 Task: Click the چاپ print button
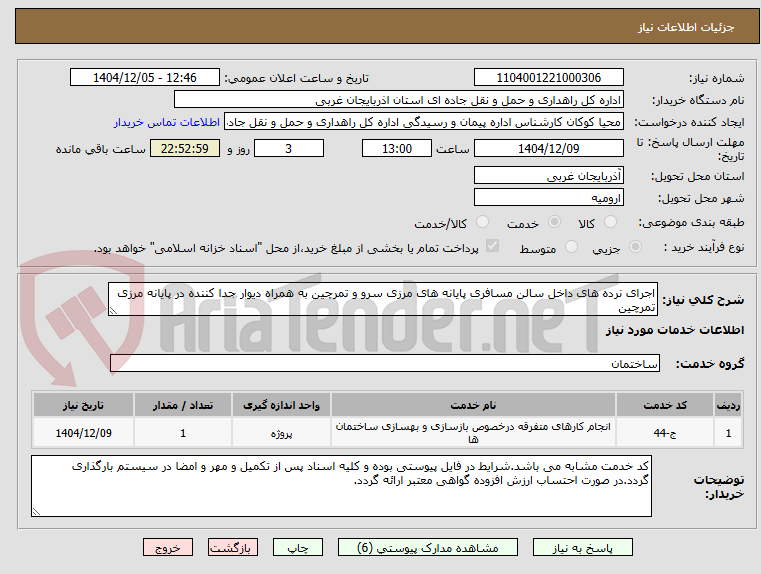[298, 547]
